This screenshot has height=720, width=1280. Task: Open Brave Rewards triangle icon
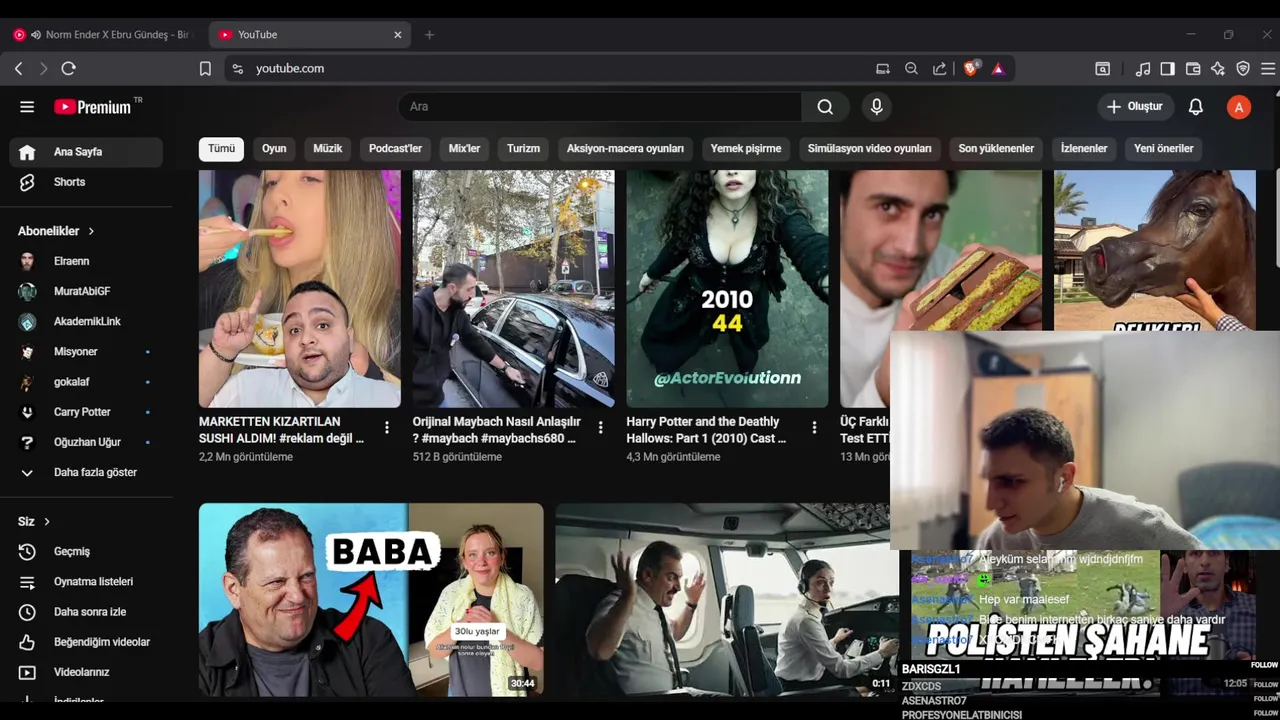(x=998, y=69)
